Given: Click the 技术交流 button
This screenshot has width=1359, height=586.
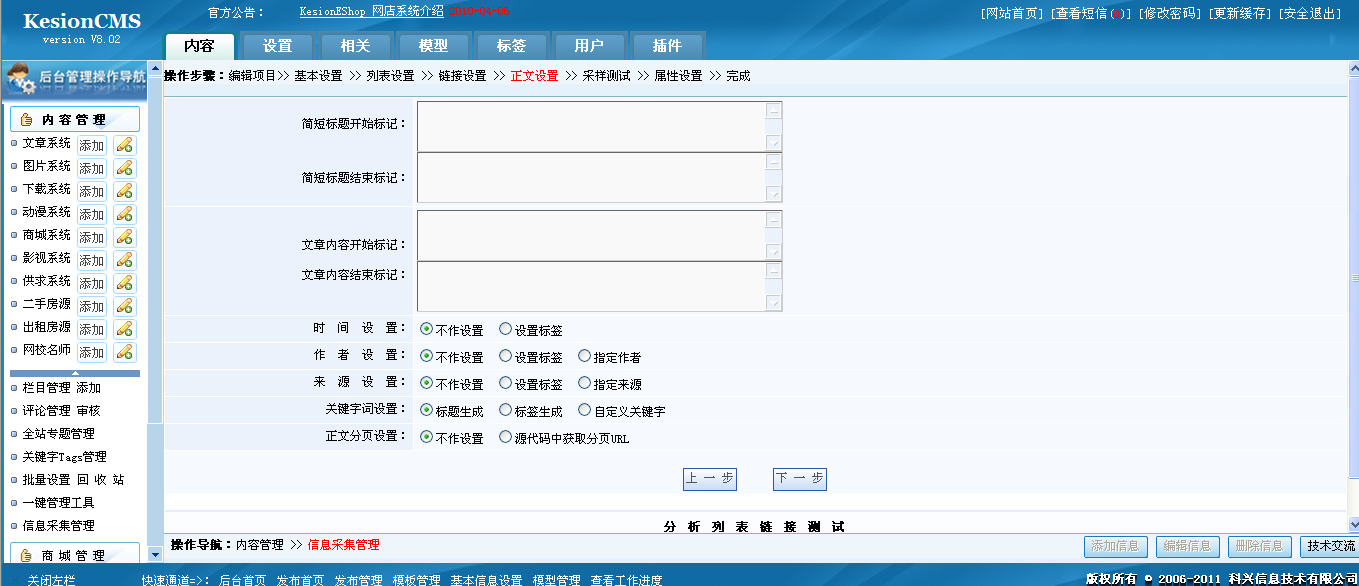Looking at the screenshot, I should pos(1330,546).
